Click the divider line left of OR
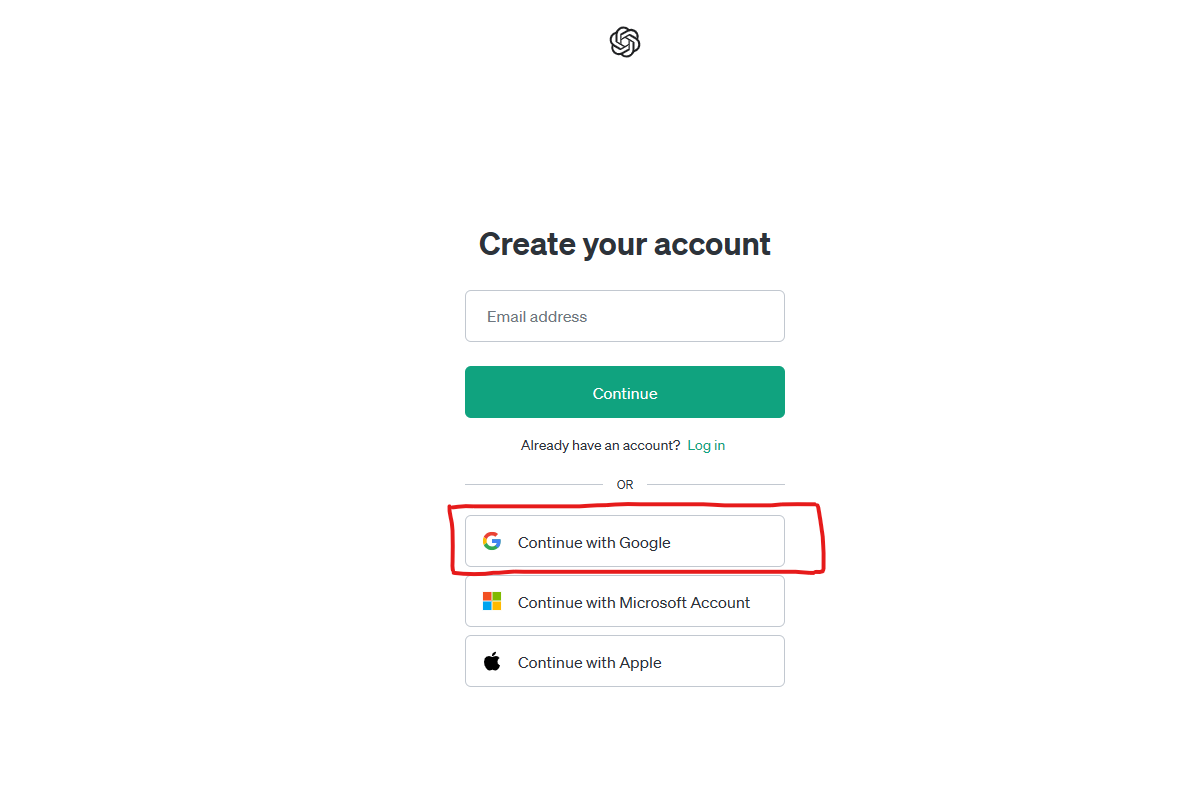Screen dimensions: 1197x796 click(x=533, y=485)
